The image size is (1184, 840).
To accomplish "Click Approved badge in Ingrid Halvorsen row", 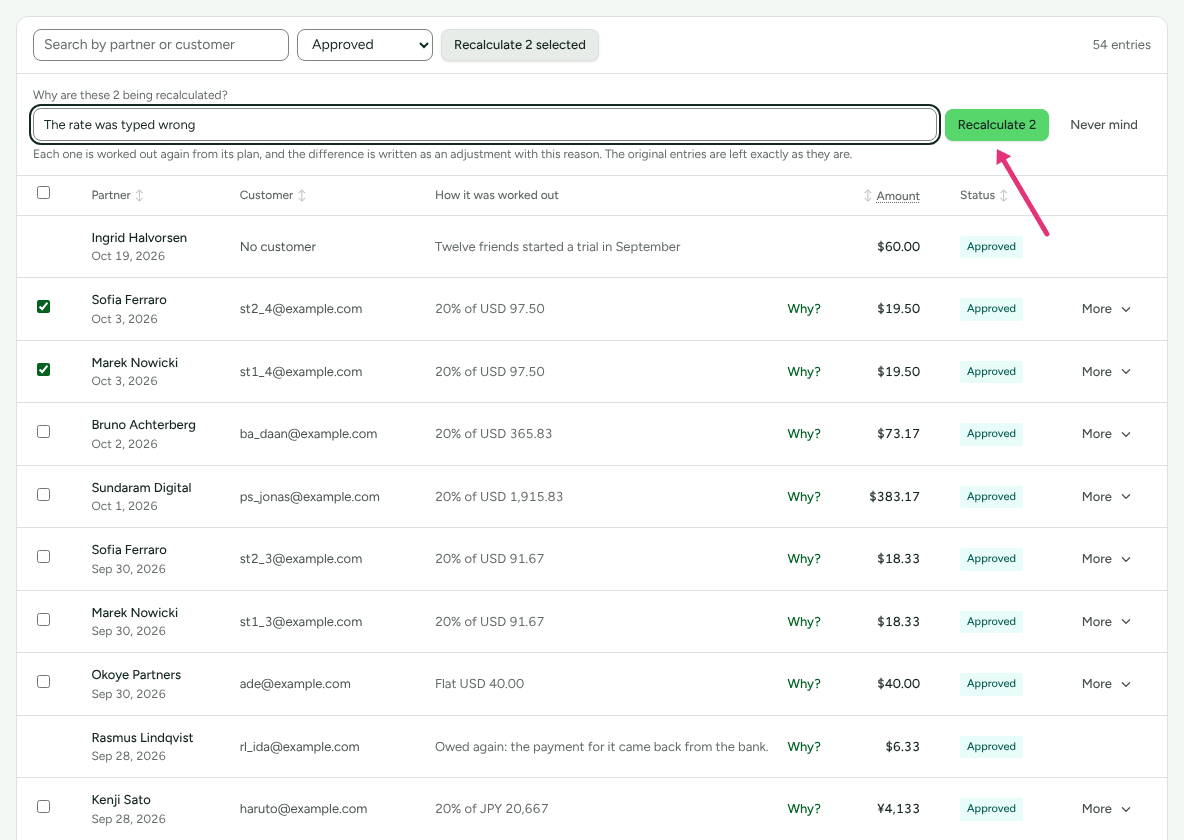I will tap(991, 246).
